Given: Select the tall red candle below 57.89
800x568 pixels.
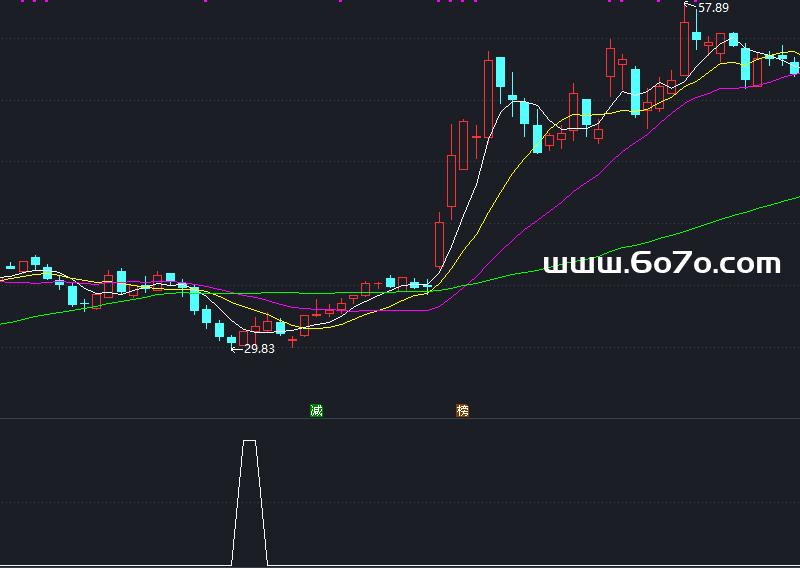Looking at the screenshot, I should pos(685,48).
